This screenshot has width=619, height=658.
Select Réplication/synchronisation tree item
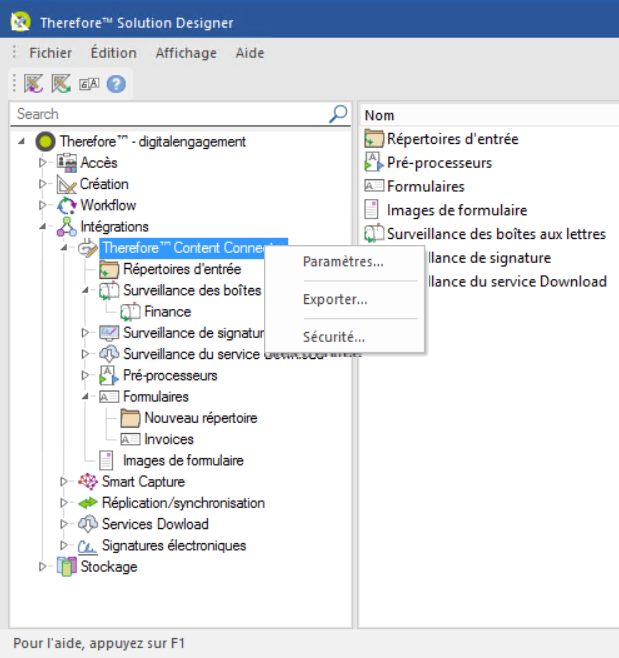click(183, 503)
